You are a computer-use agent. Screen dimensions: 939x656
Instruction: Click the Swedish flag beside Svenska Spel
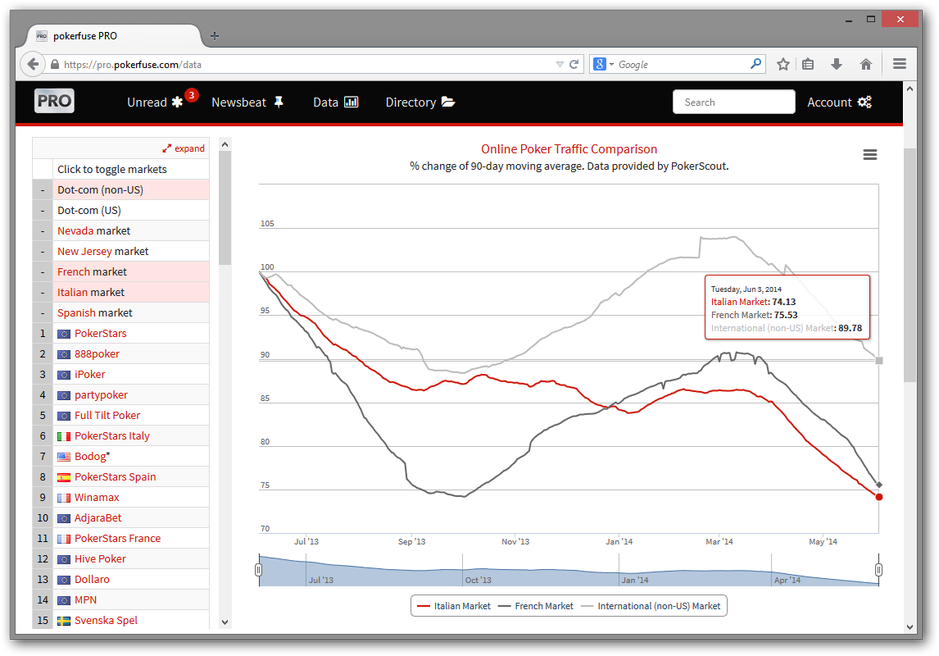(x=63, y=621)
